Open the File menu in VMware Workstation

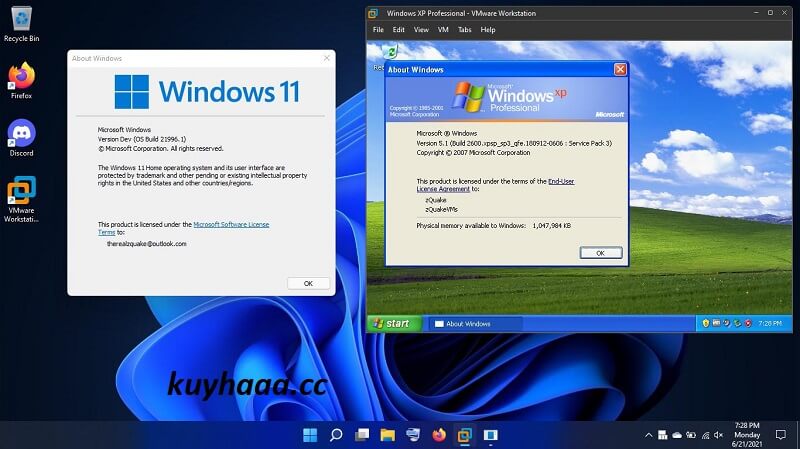378,30
